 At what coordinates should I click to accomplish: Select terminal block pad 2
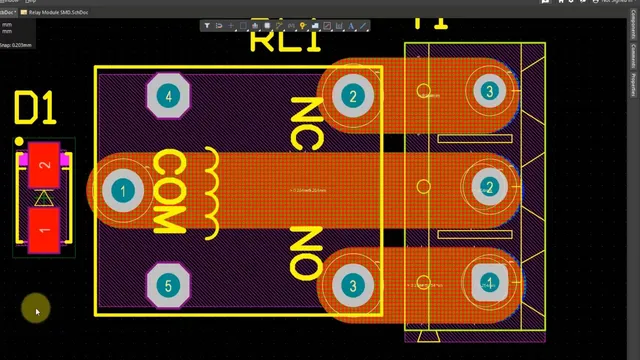click(489, 187)
